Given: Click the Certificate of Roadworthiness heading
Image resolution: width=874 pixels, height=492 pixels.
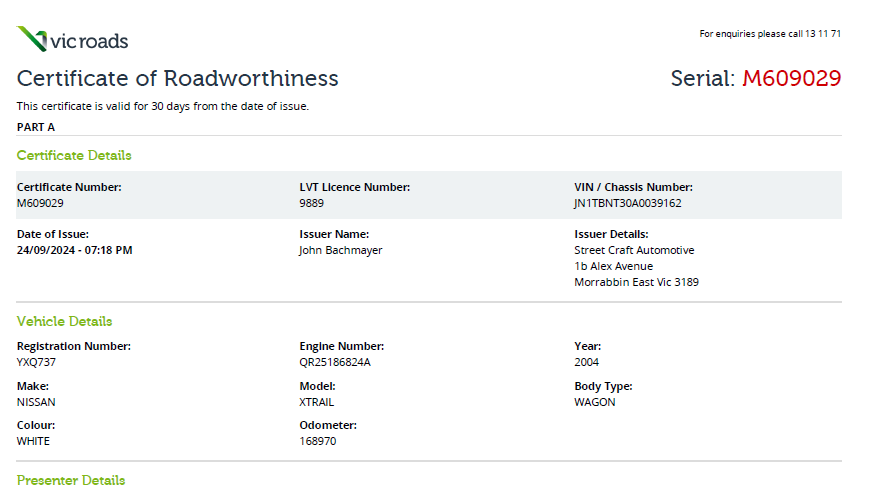Looking at the screenshot, I should (178, 78).
